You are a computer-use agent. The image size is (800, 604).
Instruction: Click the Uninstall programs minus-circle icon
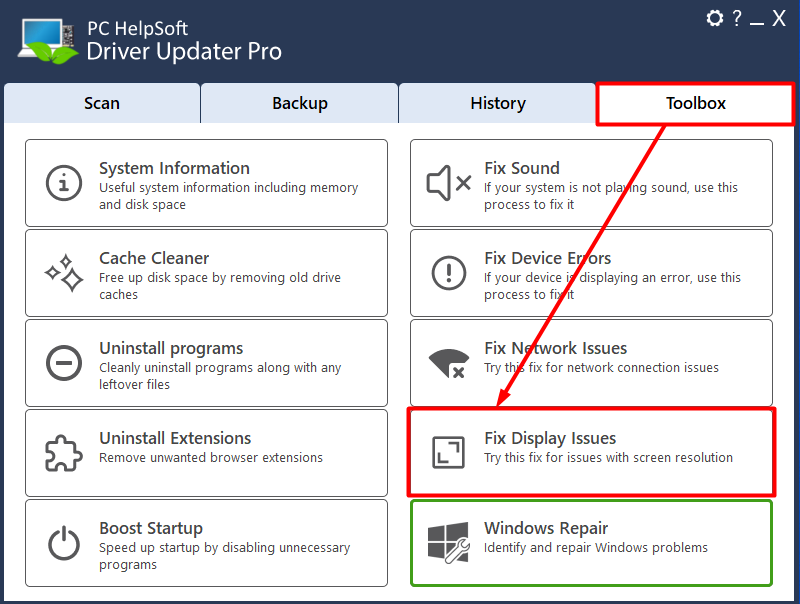[x=64, y=363]
